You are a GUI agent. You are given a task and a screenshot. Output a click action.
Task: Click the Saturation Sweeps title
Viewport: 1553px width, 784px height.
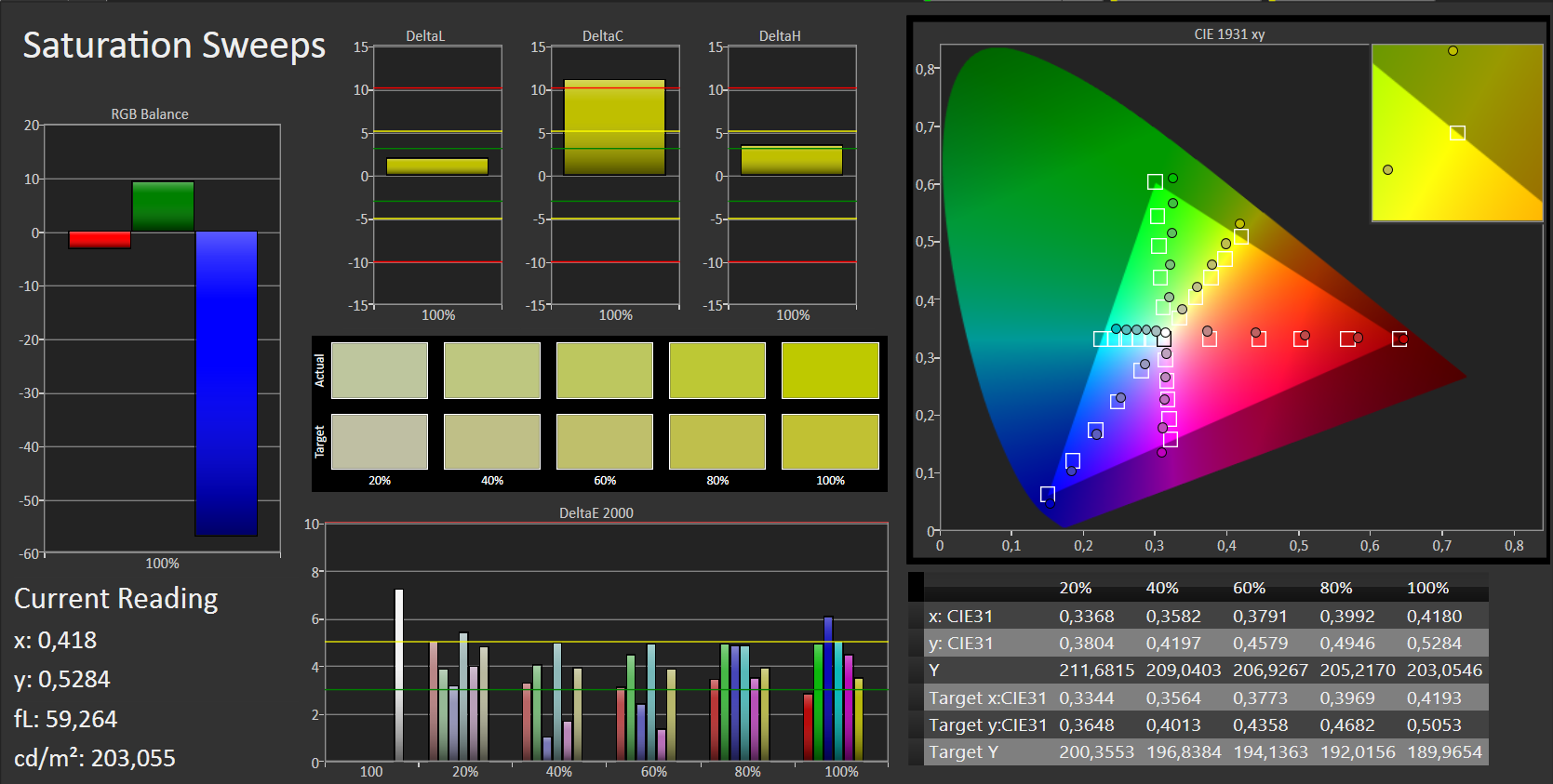[x=174, y=46]
